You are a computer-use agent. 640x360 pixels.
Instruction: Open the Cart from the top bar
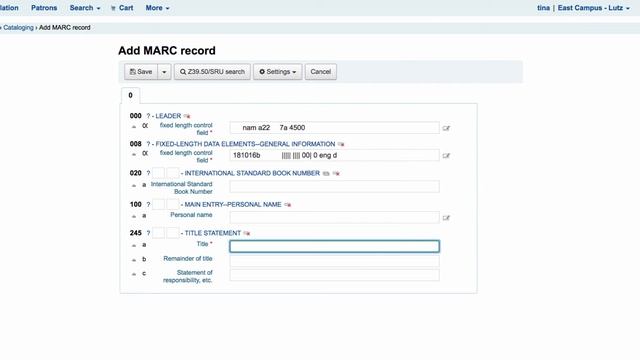click(x=122, y=8)
